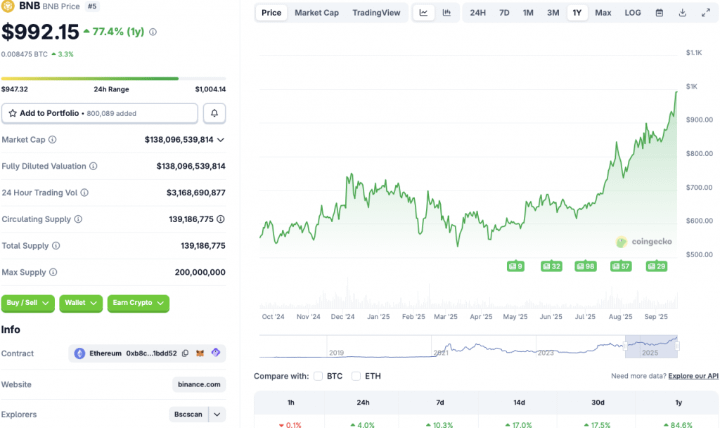
Task: Click the price alert bell icon
Action: point(214,113)
